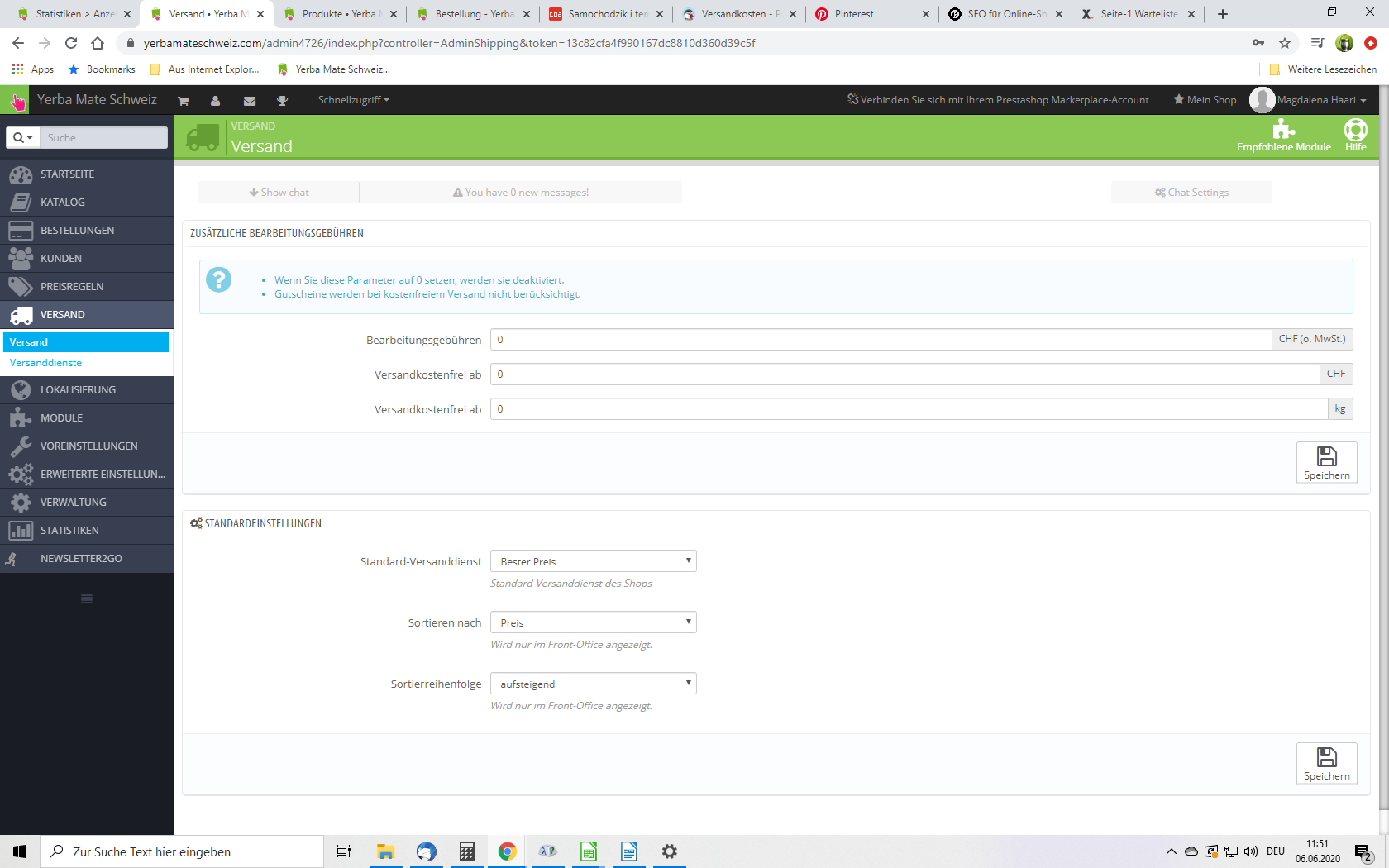Open ERWEITERTE EINSTELLUNGEN in sidebar
Image resolution: width=1389 pixels, height=868 pixels.
pos(87,475)
